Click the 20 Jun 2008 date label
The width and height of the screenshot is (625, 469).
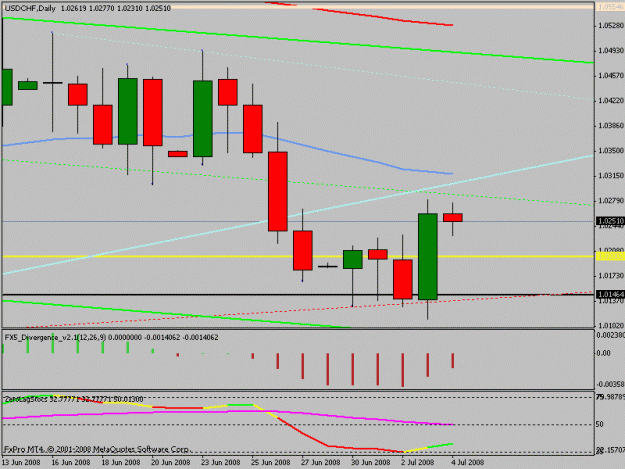point(171,462)
